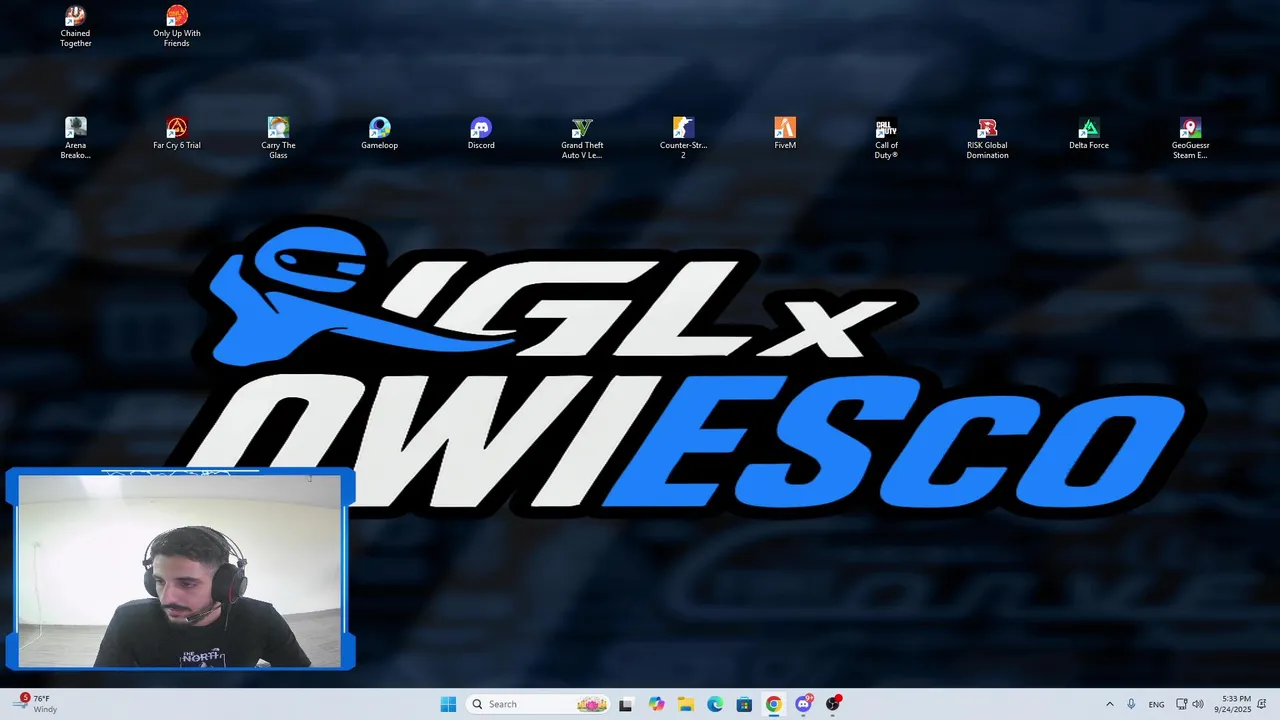Launch Copilot from the taskbar
1280x720 pixels.
(x=656, y=704)
